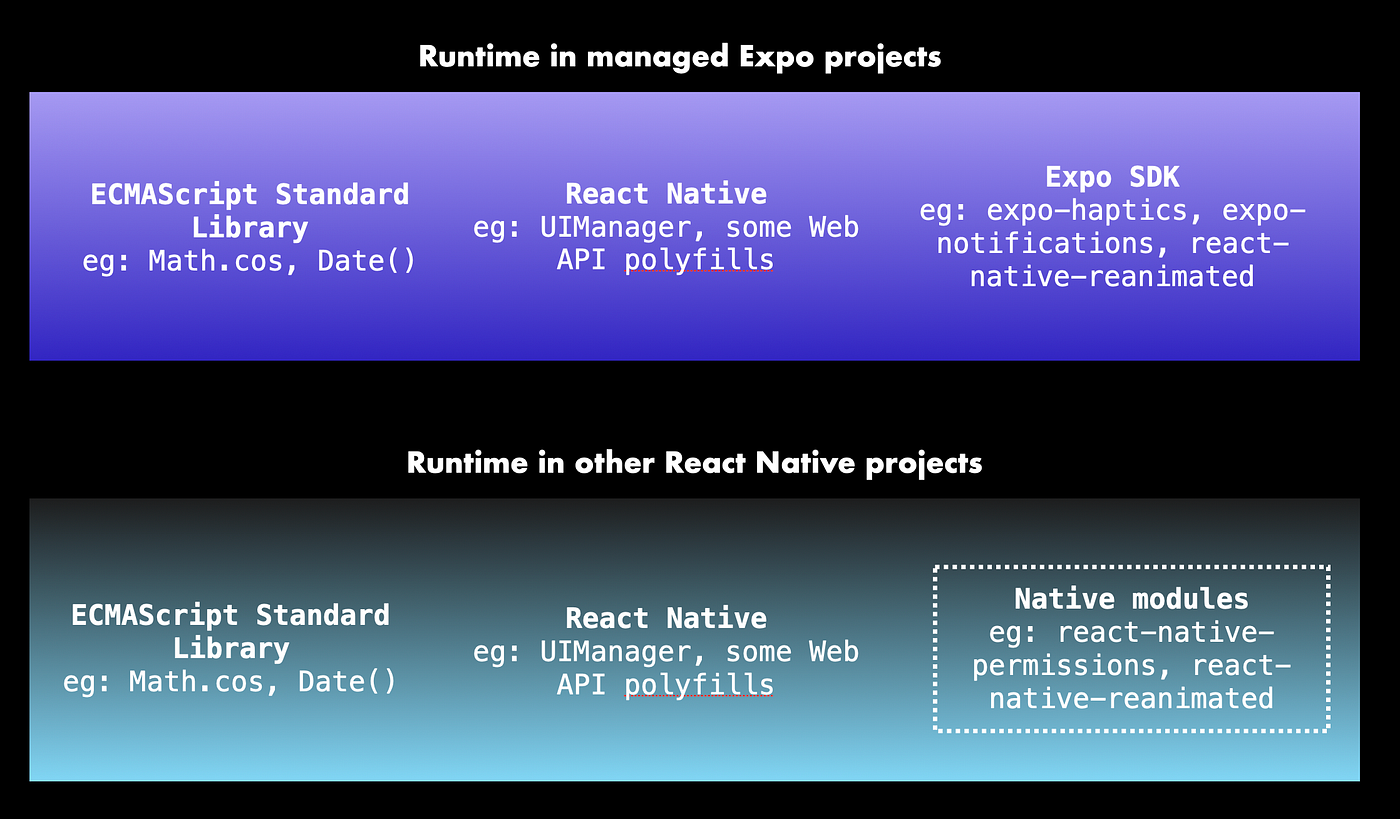Image resolution: width=1400 pixels, height=819 pixels.
Task: Click 'API polyfills' text in the purple panel
Action: click(666, 260)
